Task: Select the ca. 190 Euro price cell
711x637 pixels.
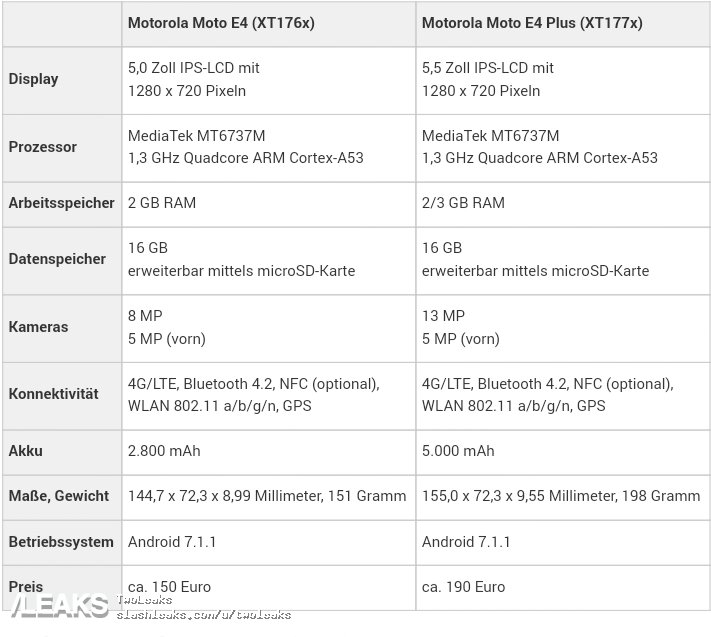Action: click(x=463, y=587)
